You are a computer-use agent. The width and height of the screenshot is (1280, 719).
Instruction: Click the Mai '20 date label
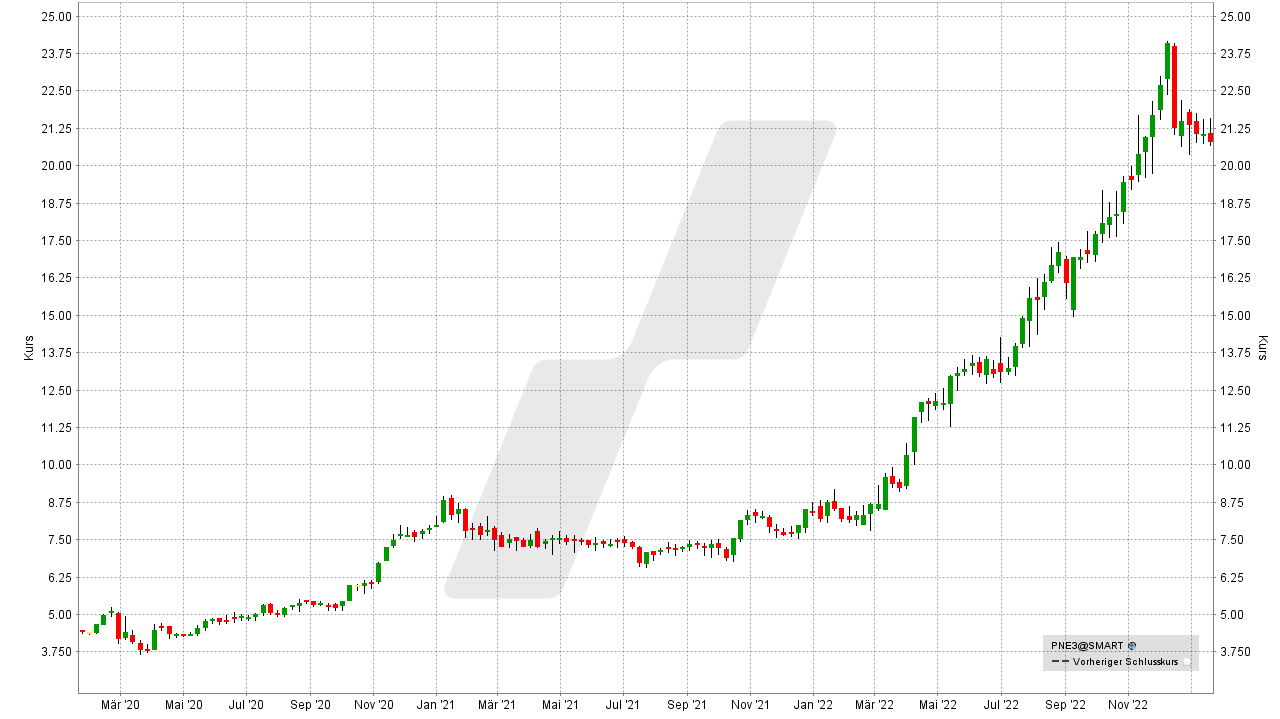pos(183,705)
